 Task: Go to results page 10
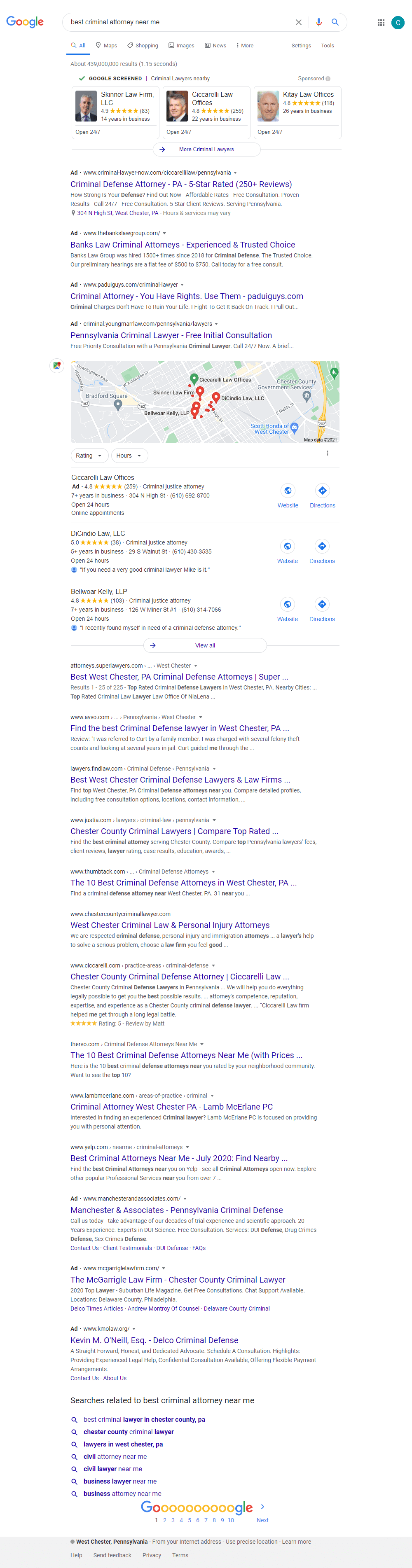(231, 1521)
